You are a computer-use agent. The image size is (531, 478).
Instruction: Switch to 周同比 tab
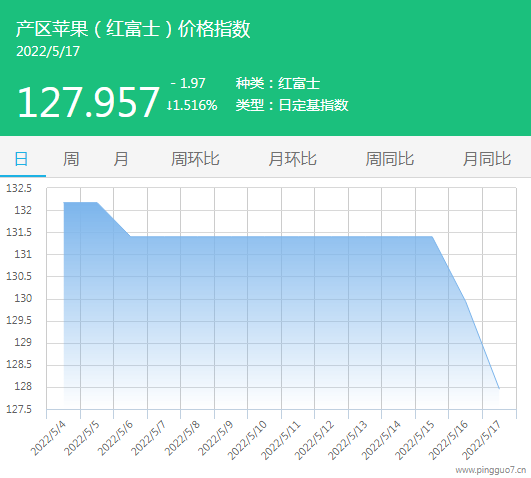(390, 159)
